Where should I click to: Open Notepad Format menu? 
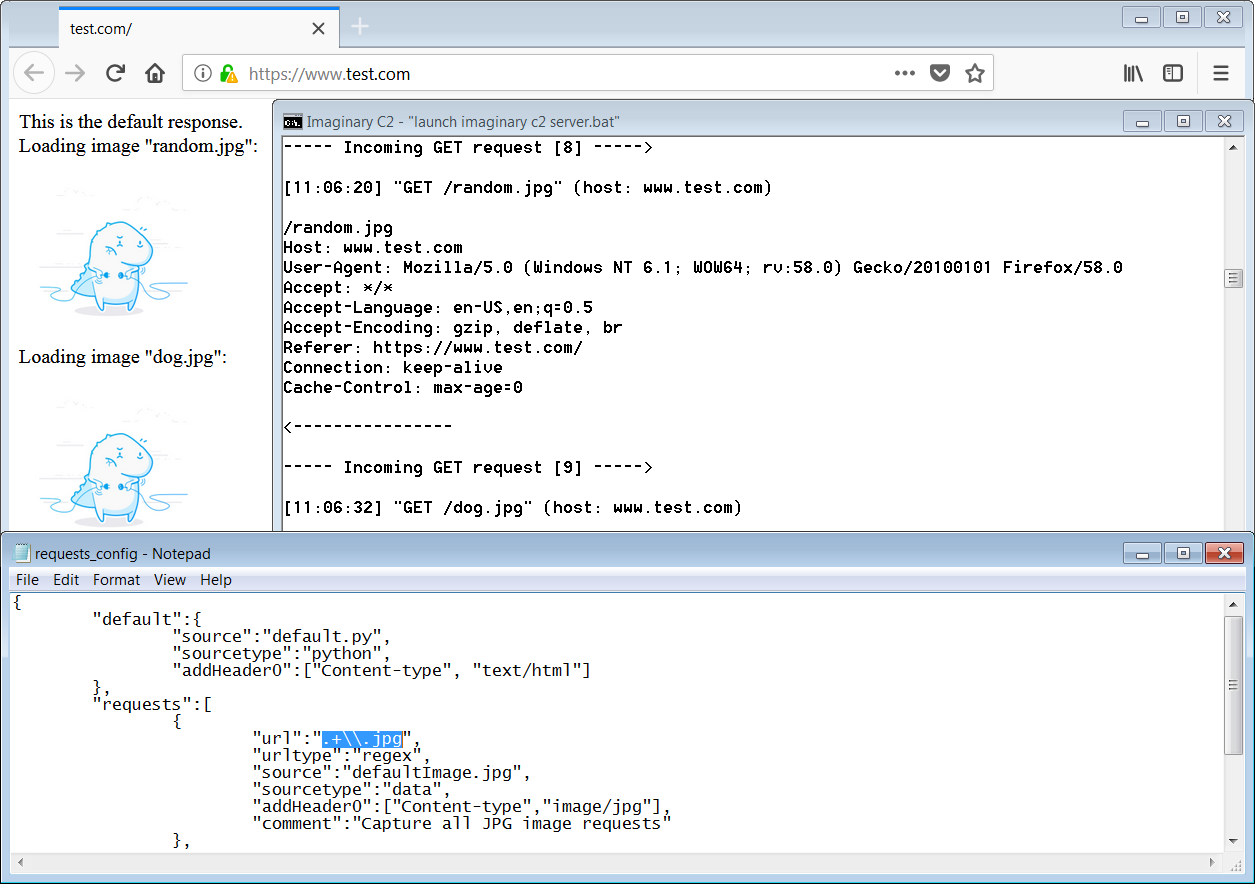tap(117, 580)
